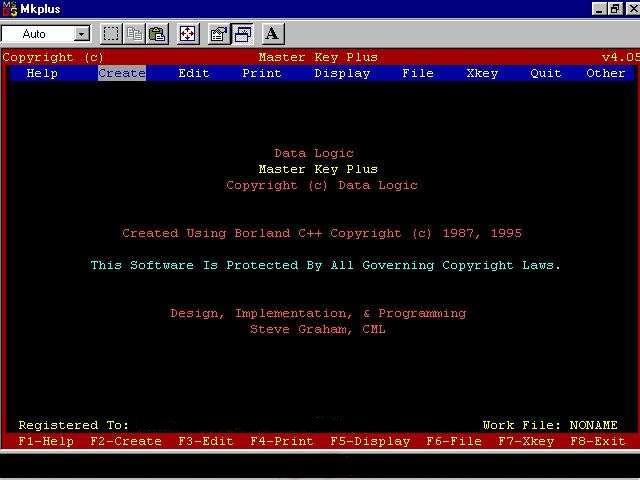Choose Quit in the menu bar
Image resolution: width=640 pixels, height=480 pixels.
pos(546,73)
